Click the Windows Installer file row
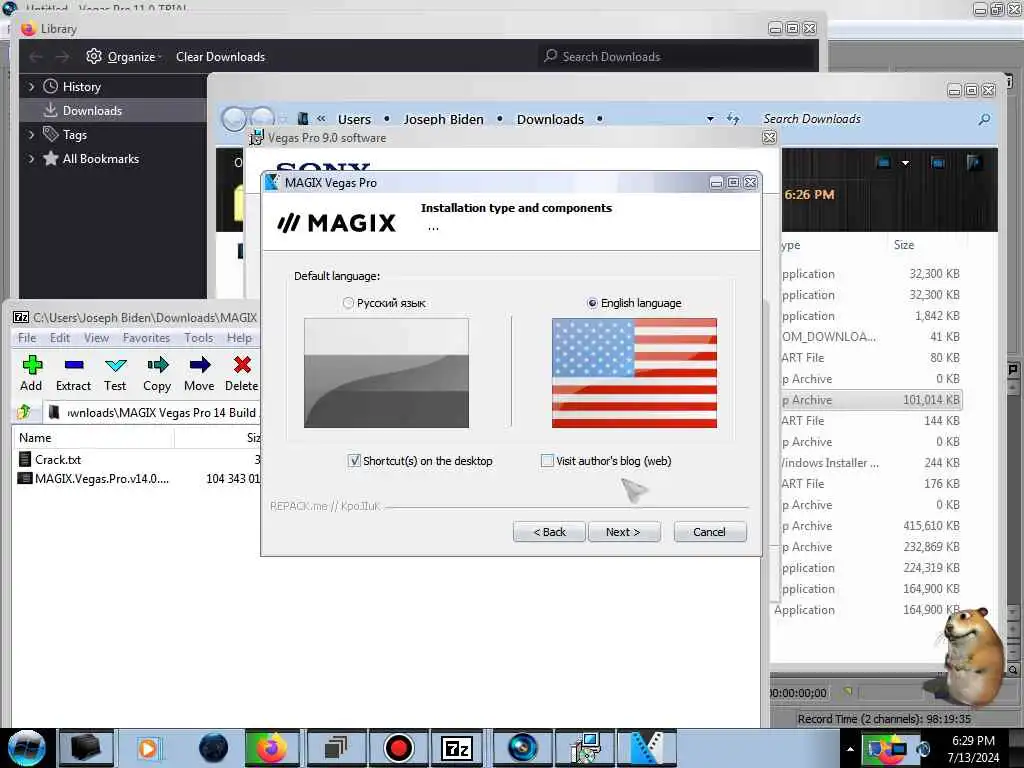Screen dimensions: 1024x768 tap(871, 462)
